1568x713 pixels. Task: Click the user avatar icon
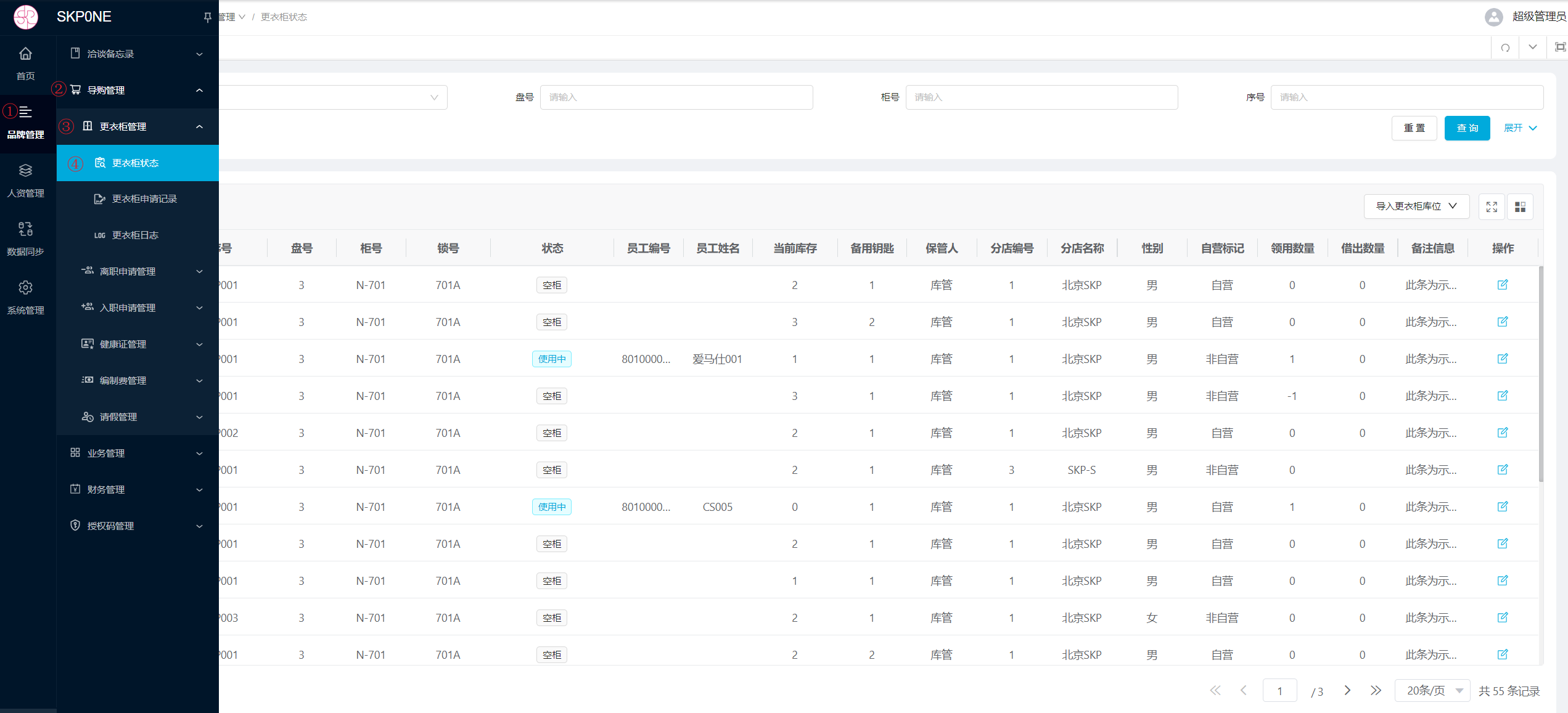(1493, 17)
